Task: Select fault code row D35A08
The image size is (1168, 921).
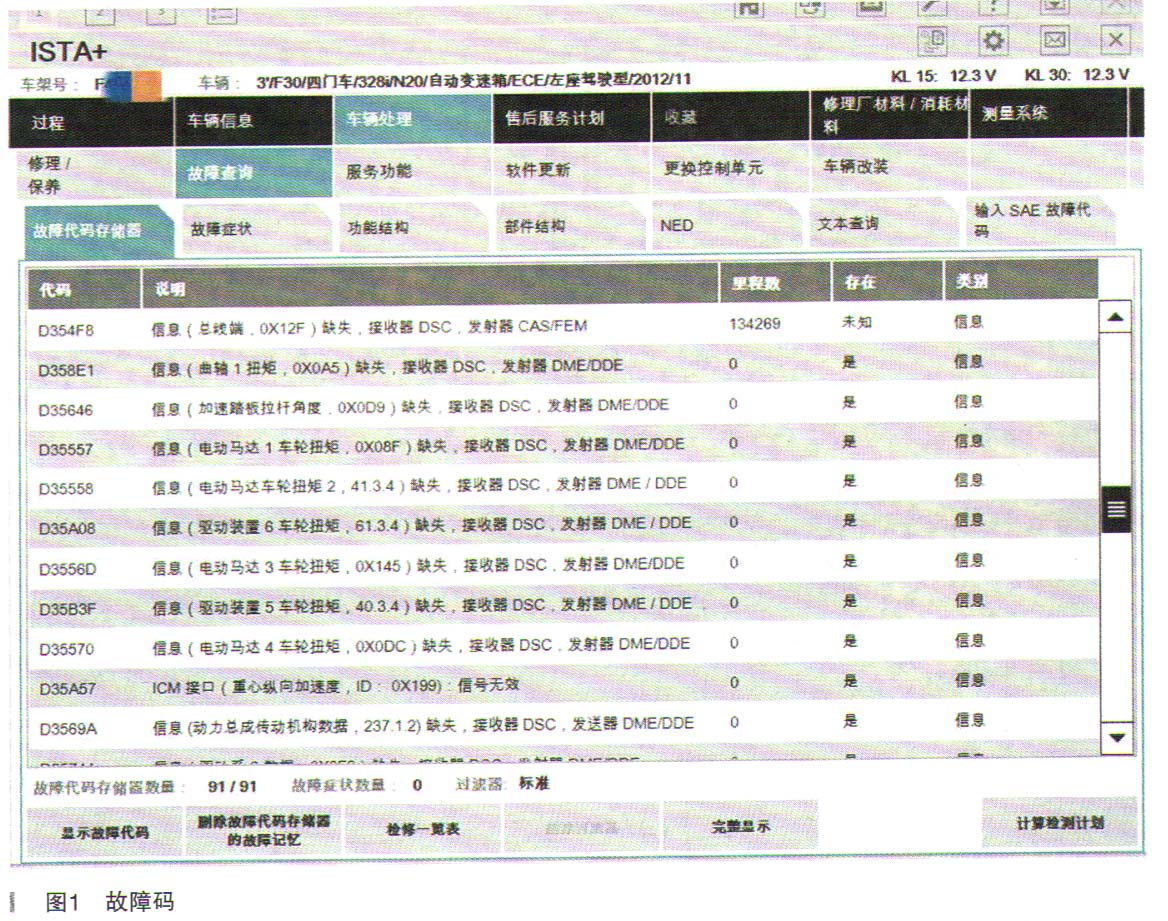Action: click(562, 525)
